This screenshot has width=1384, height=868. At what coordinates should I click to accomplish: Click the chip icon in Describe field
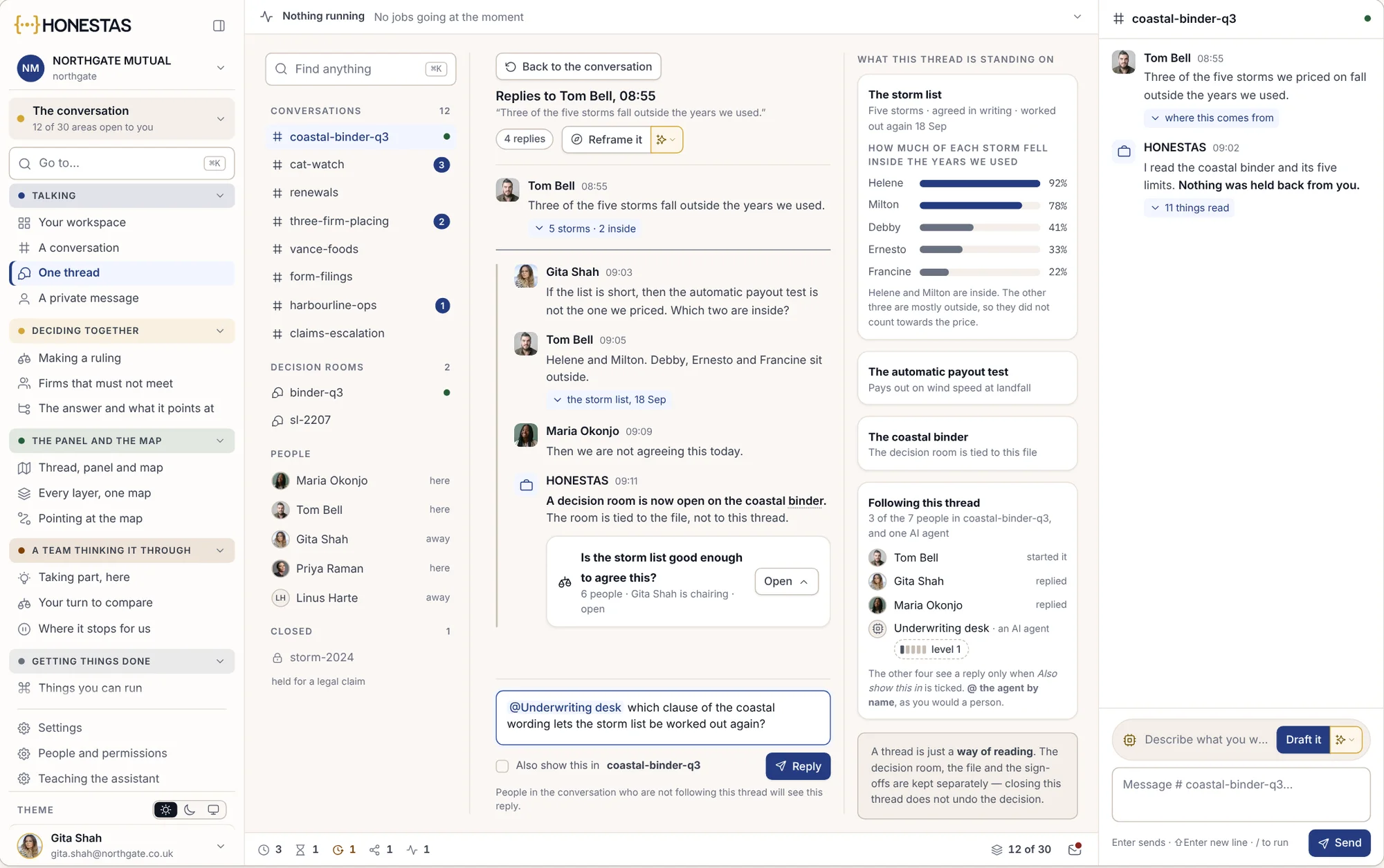1129,739
